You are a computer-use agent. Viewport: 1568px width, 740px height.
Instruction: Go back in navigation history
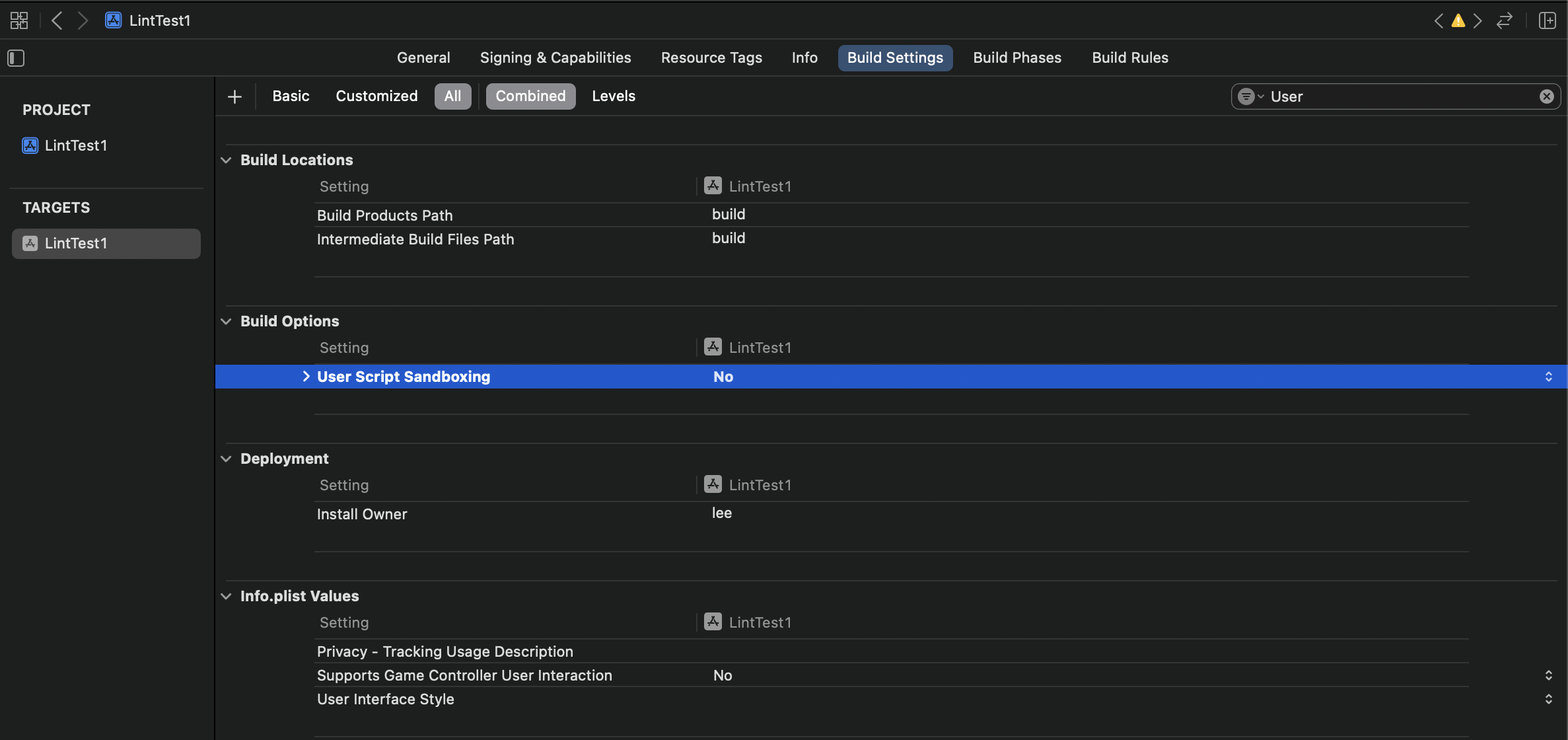(57, 20)
